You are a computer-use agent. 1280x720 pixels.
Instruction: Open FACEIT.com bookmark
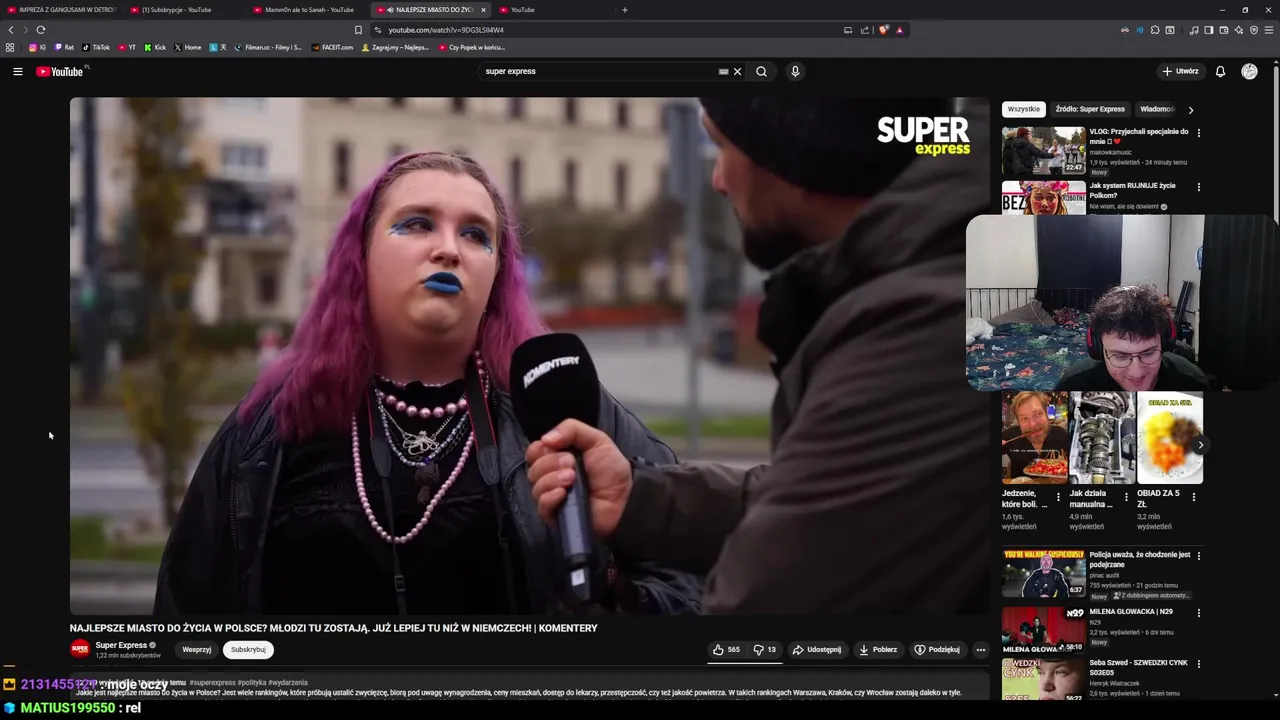(x=332, y=47)
